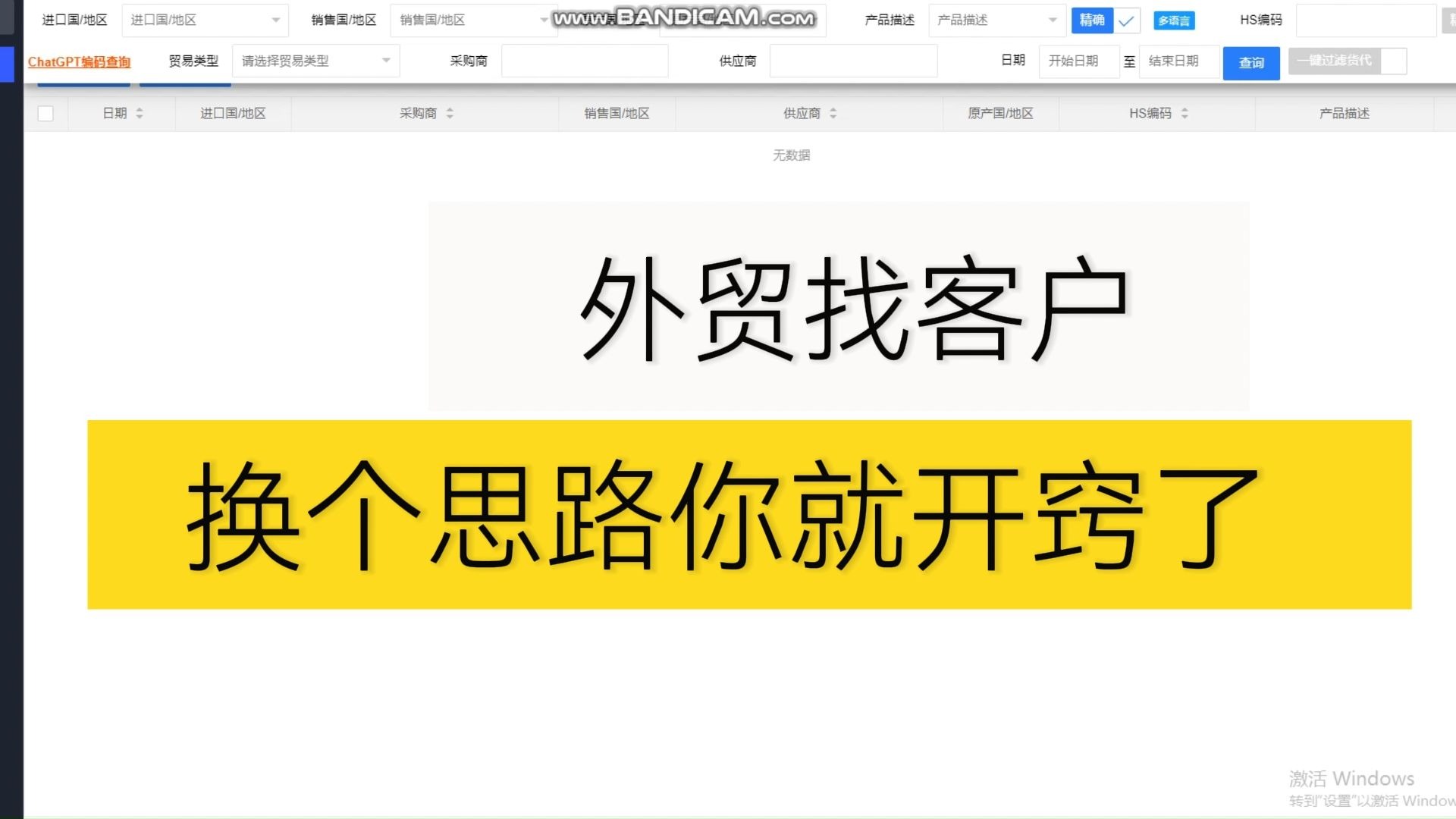Click the blue 查询 button
1456x819 pixels.
point(1251,63)
